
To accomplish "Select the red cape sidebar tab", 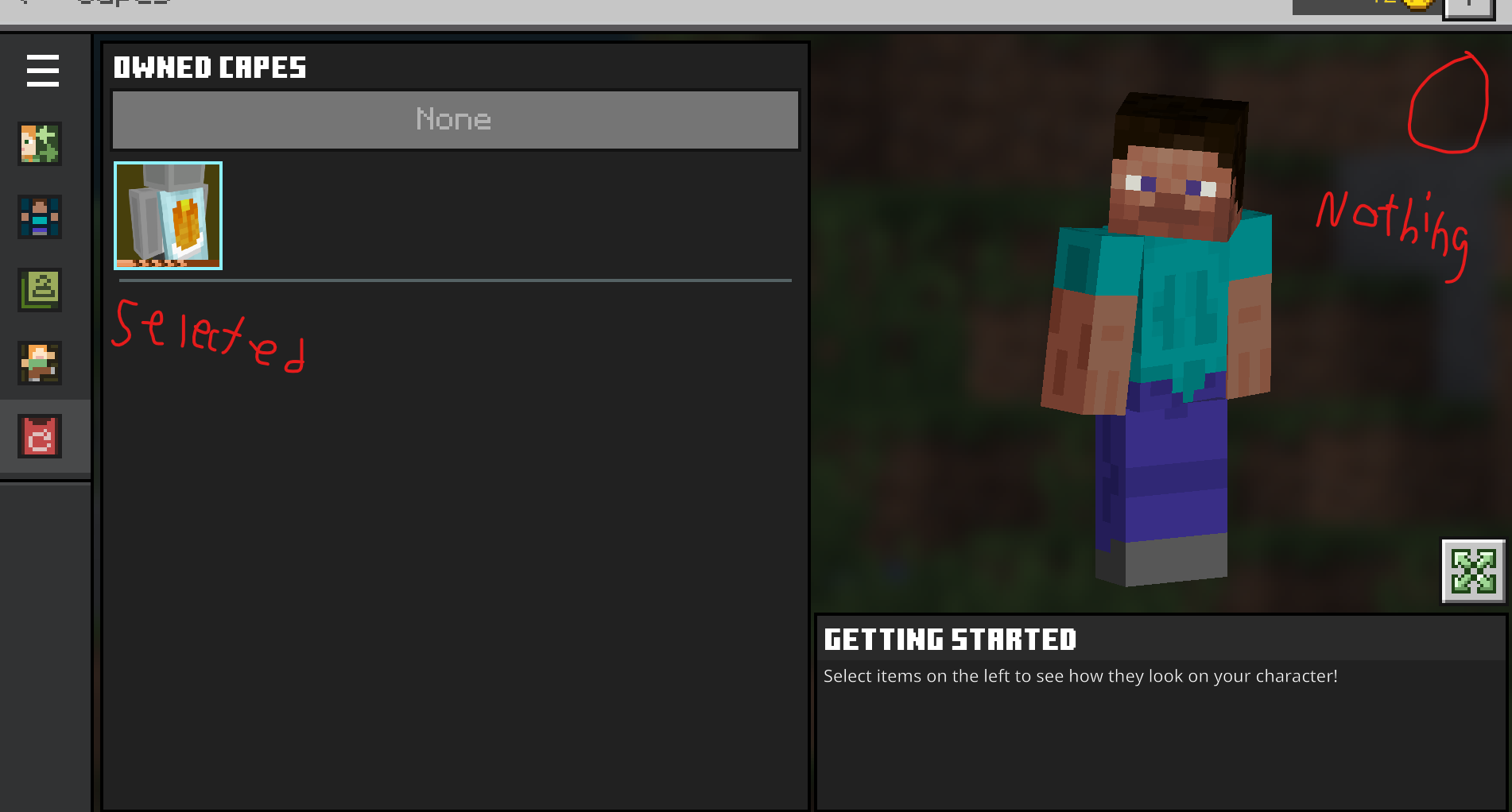I will (40, 436).
